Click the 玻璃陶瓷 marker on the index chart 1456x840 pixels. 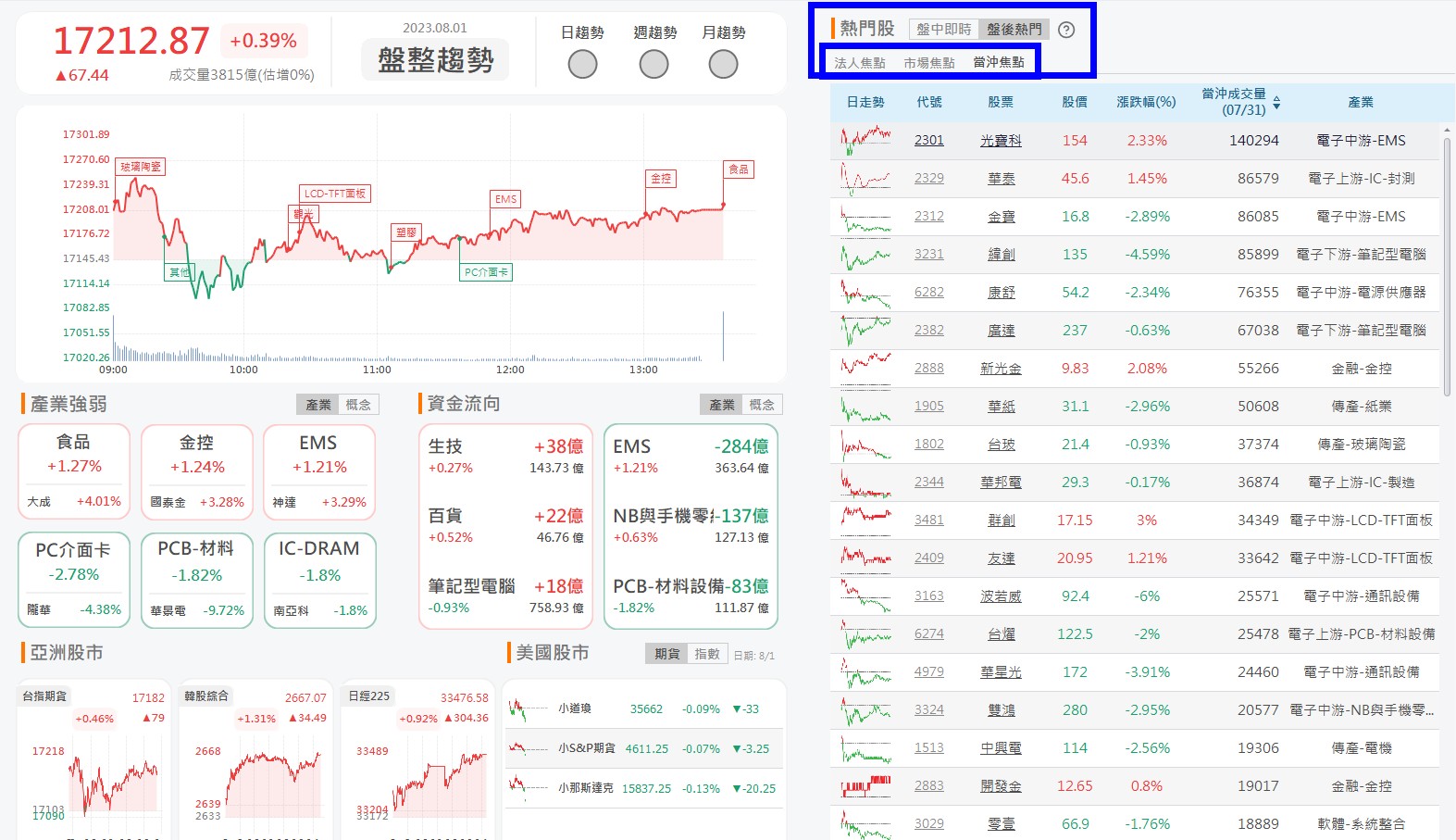pyautogui.click(x=141, y=167)
